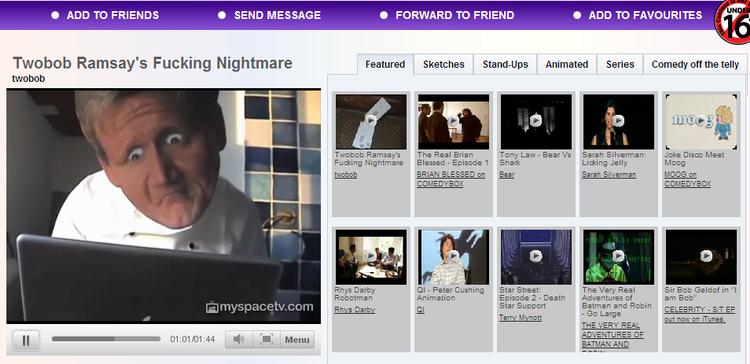Click the under 16 warning badge
This screenshot has height=364, width=750.
(x=733, y=22)
